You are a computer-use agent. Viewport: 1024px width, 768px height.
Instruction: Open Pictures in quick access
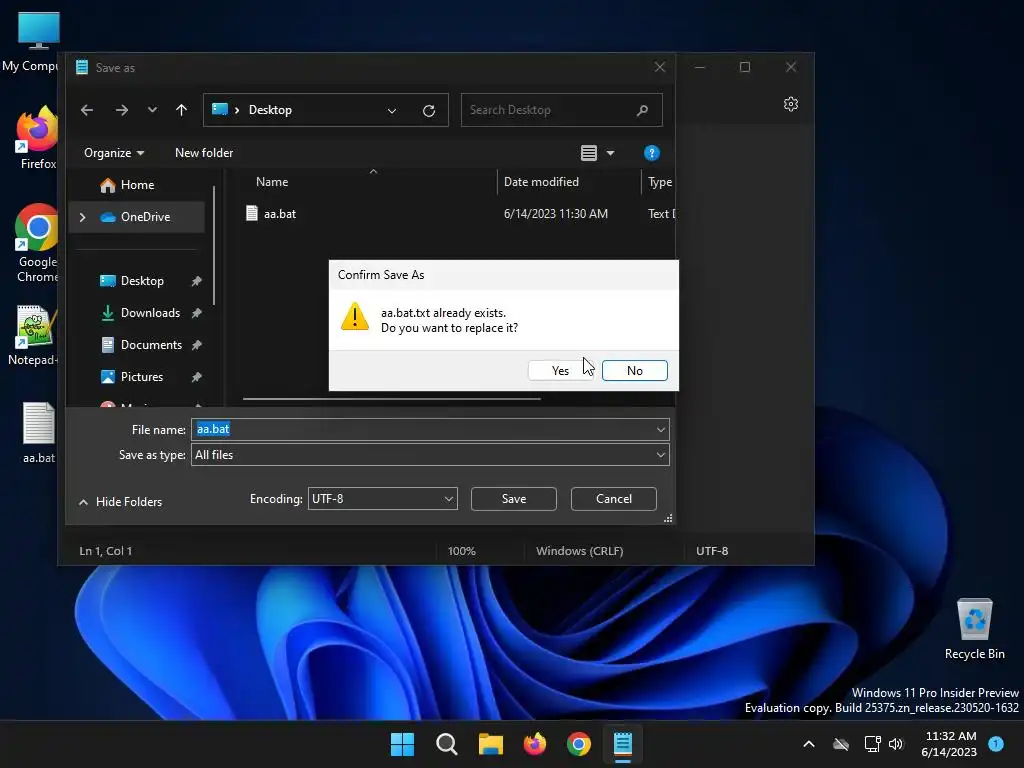tap(141, 377)
